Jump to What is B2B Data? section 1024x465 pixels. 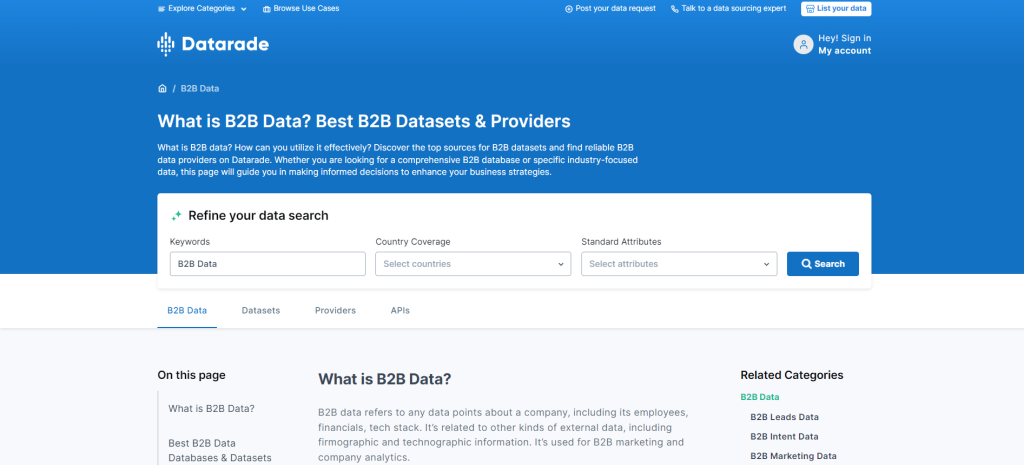(212, 409)
